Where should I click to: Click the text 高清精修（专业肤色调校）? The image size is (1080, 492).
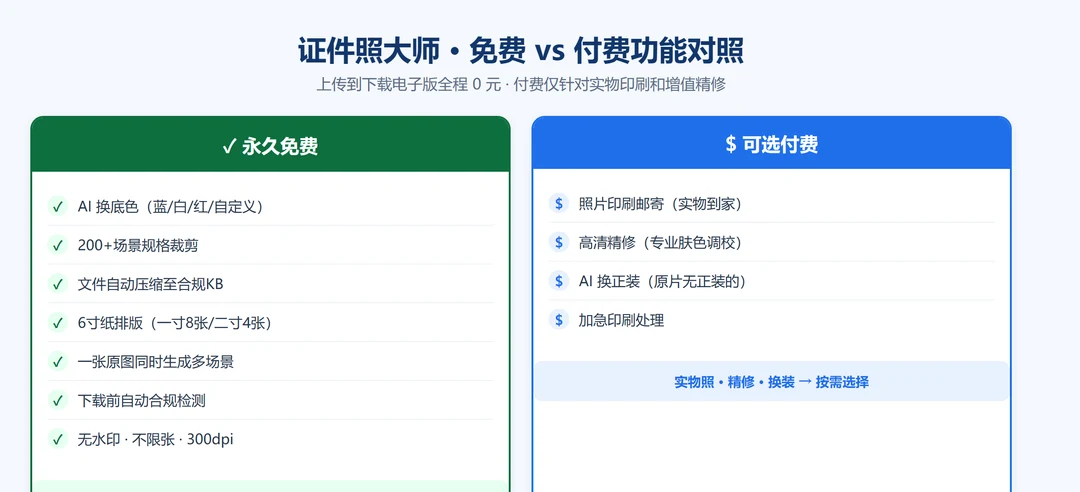pos(660,242)
